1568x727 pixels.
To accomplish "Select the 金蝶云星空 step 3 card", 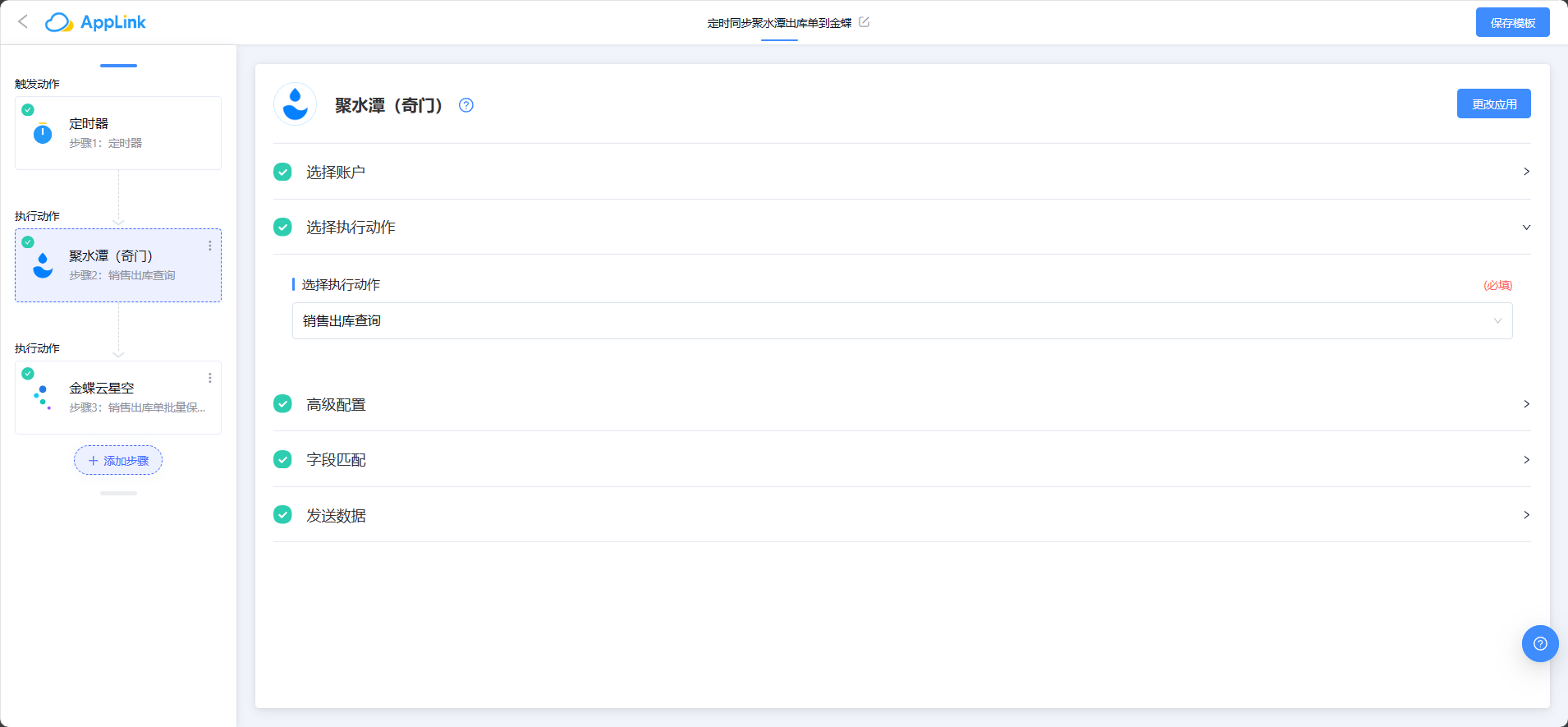I will [x=118, y=398].
